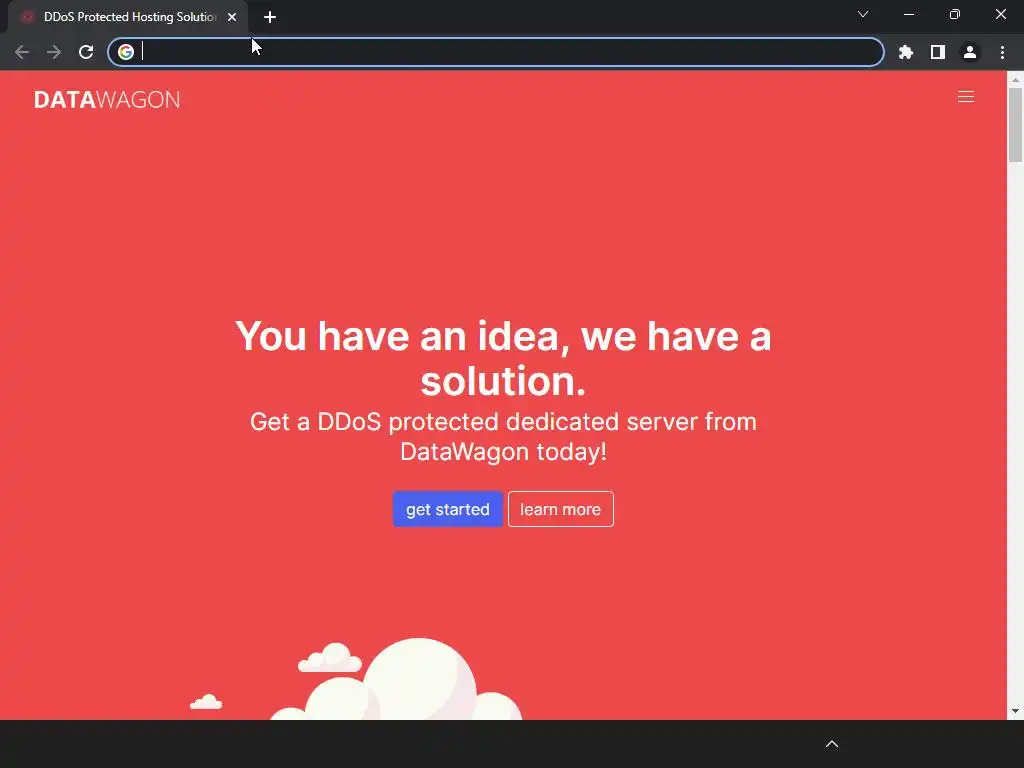Close the DDoS Protected Hosting tab

232,17
